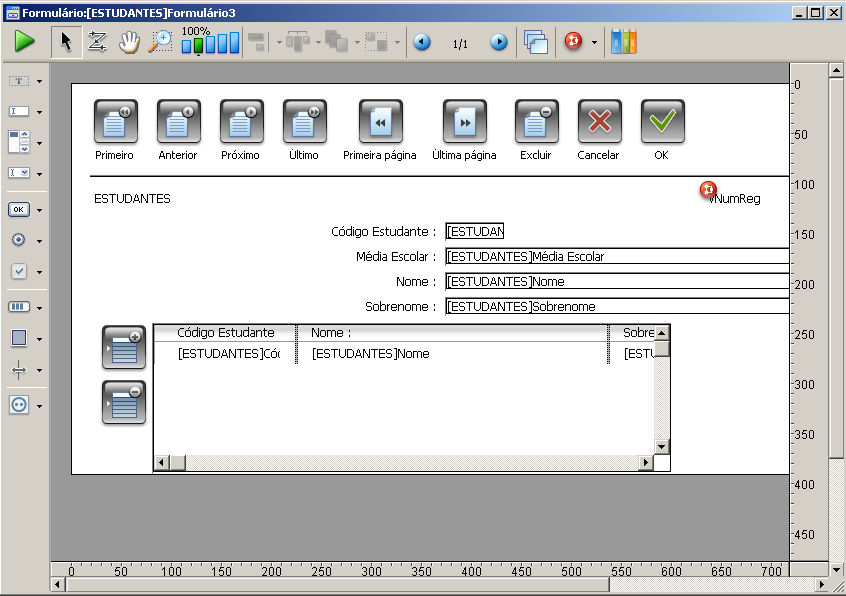The width and height of the screenshot is (846, 596).
Task: Click the Cancelar red X button
Action: pos(599,122)
